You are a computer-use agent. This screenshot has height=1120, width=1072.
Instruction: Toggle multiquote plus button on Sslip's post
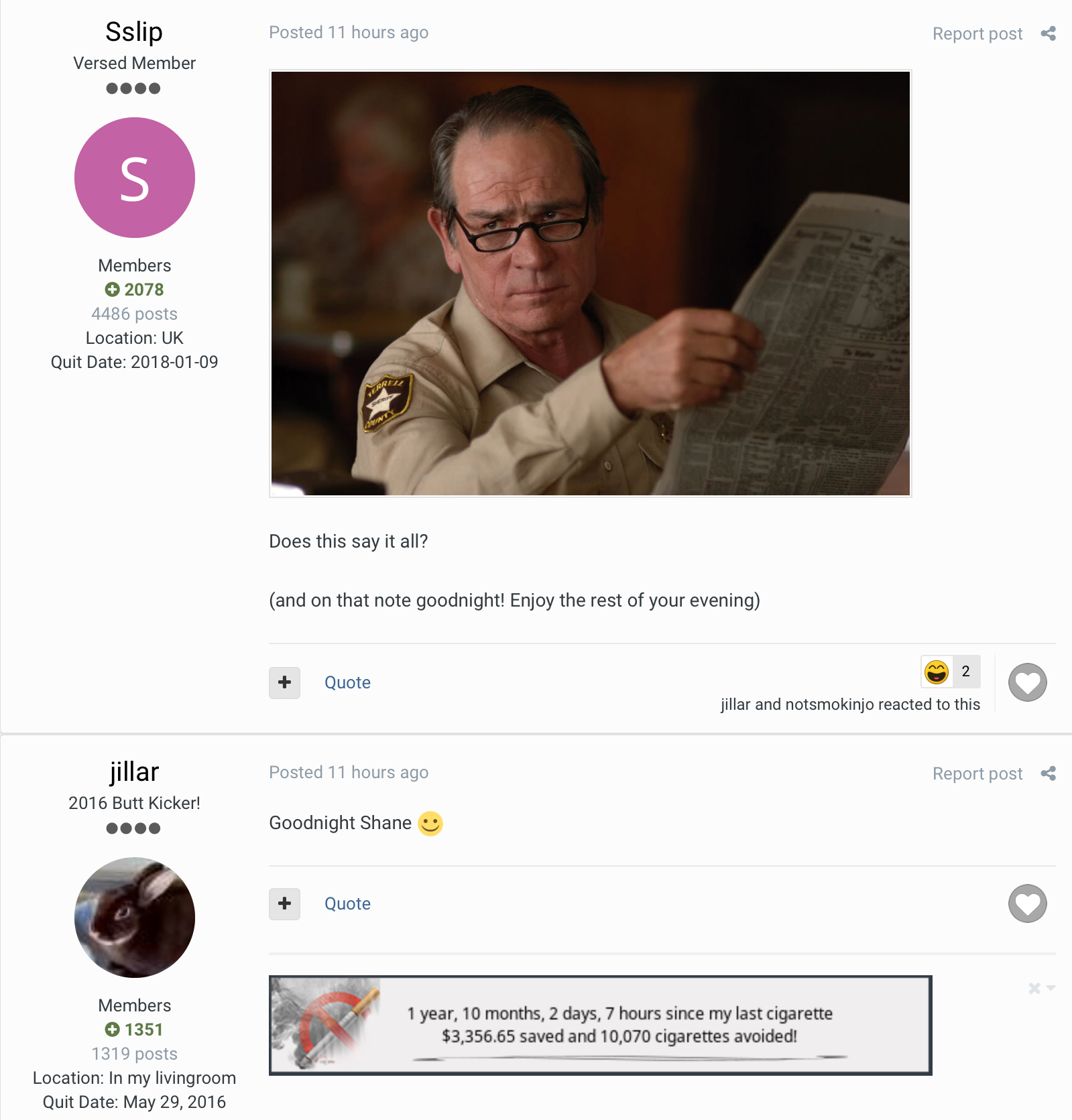click(284, 682)
